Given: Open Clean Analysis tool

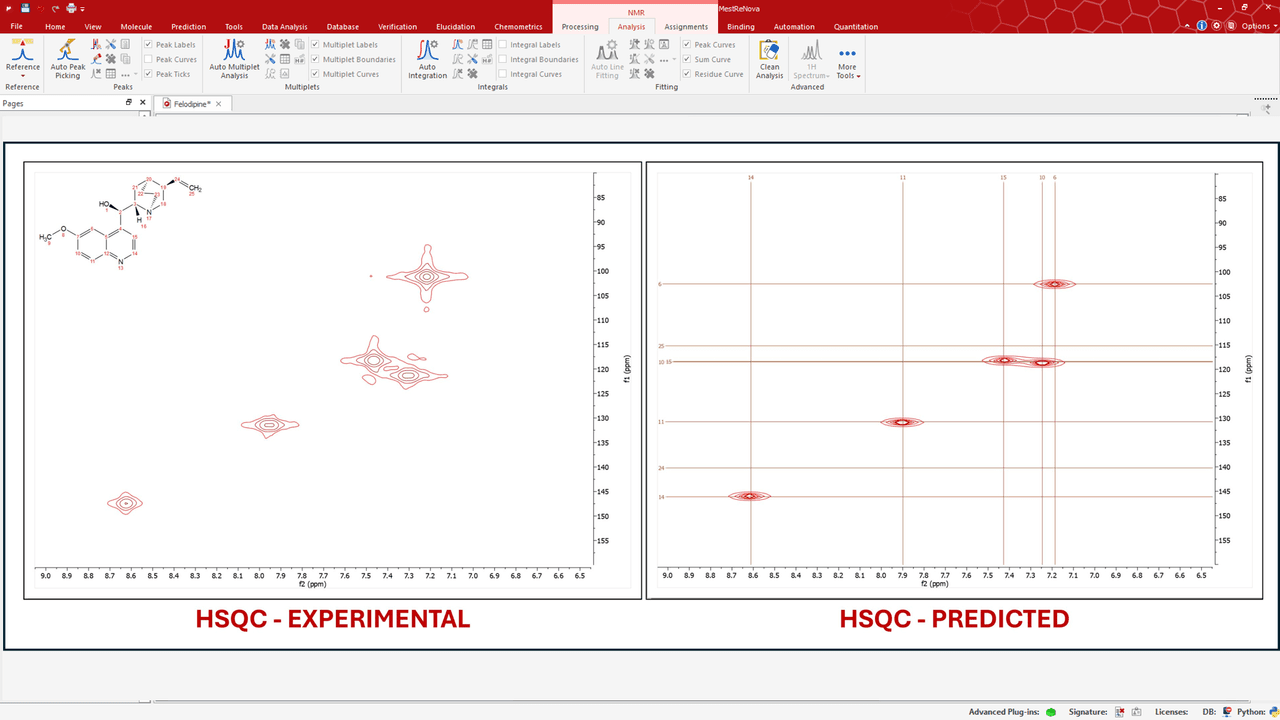Looking at the screenshot, I should coord(769,59).
